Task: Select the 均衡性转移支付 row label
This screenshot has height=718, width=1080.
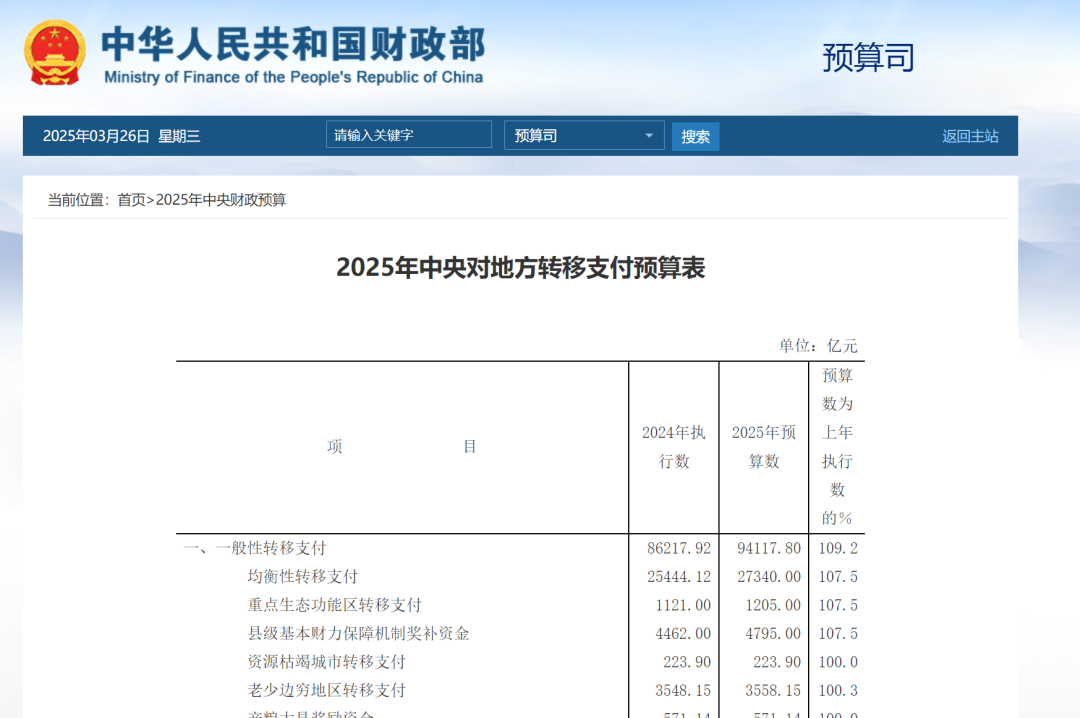Action: click(x=303, y=577)
